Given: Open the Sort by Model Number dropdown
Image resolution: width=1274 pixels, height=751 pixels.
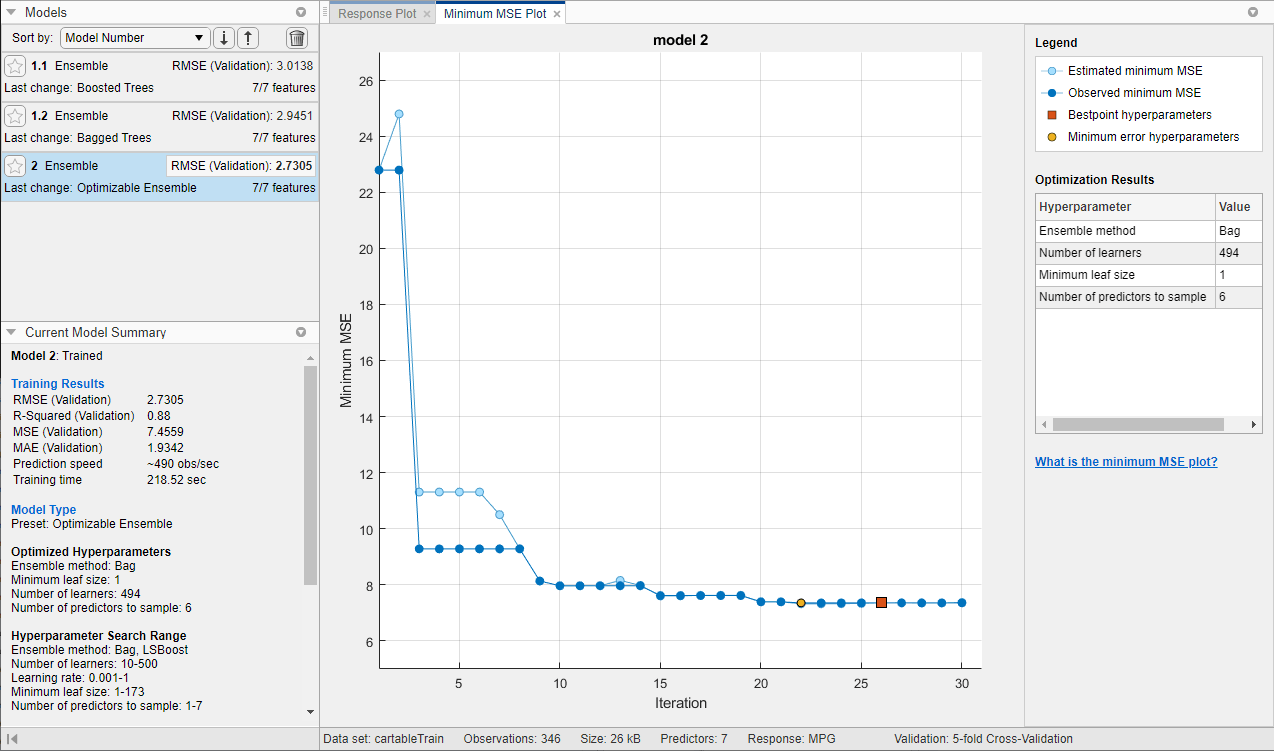Looking at the screenshot, I should click(x=135, y=37).
